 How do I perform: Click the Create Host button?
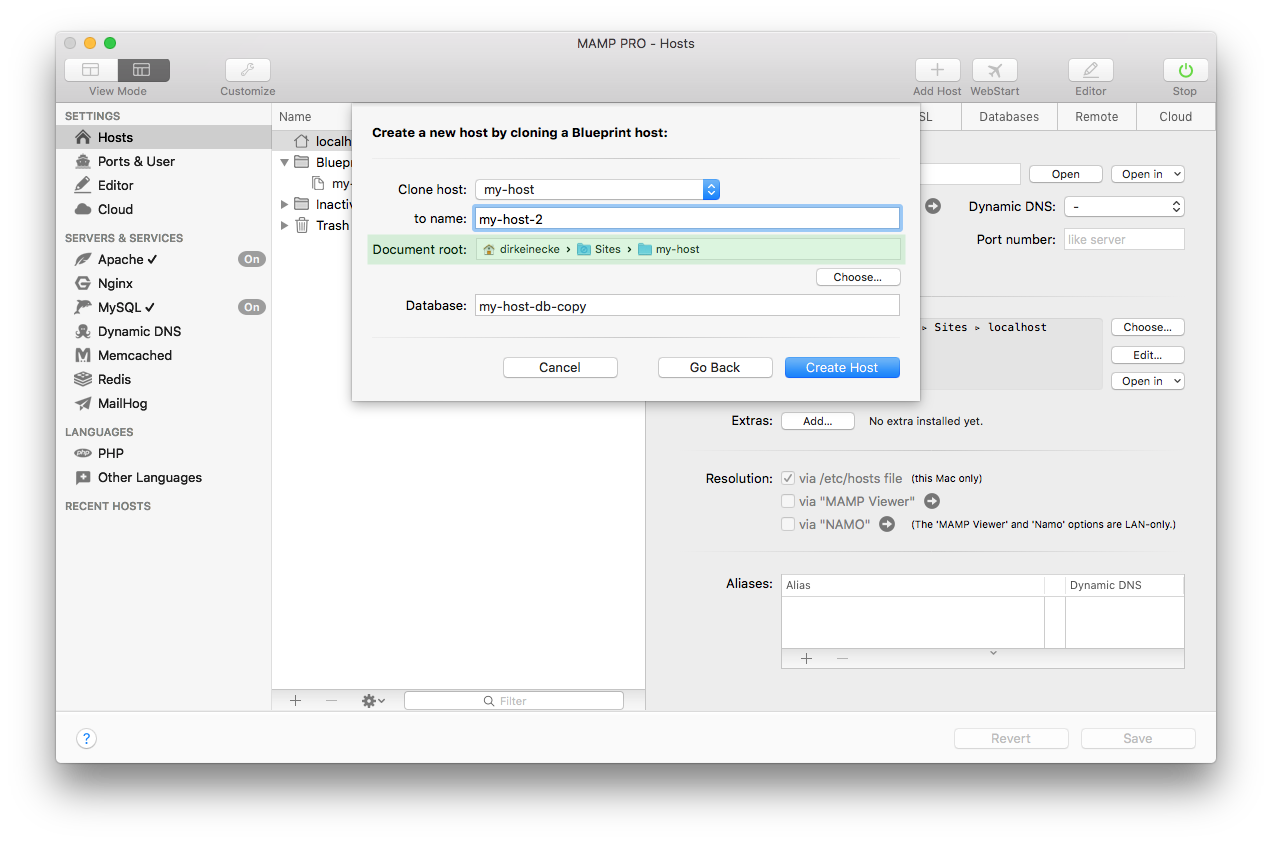(842, 367)
